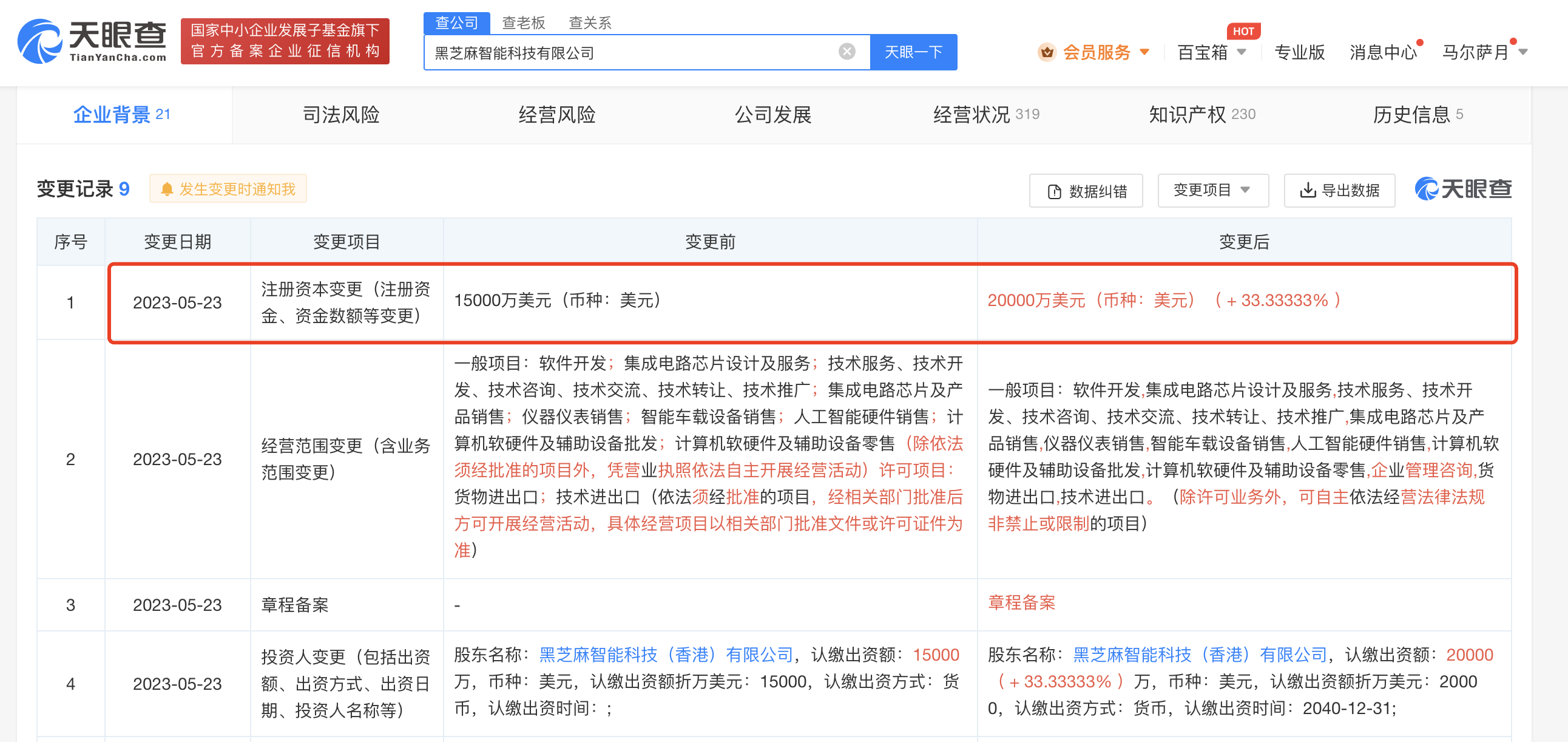Open 黑芝麻智能科技（香港）有限公司 link in 变更后 column
This screenshot has height=742, width=1568.
1200,655
